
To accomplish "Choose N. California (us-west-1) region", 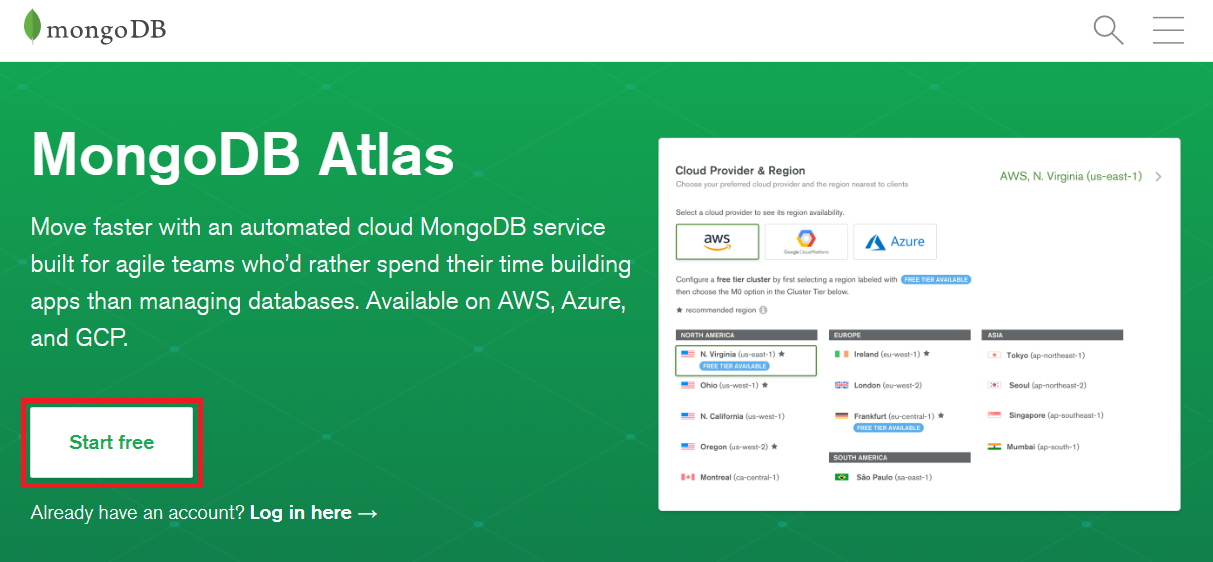I will 732,416.
